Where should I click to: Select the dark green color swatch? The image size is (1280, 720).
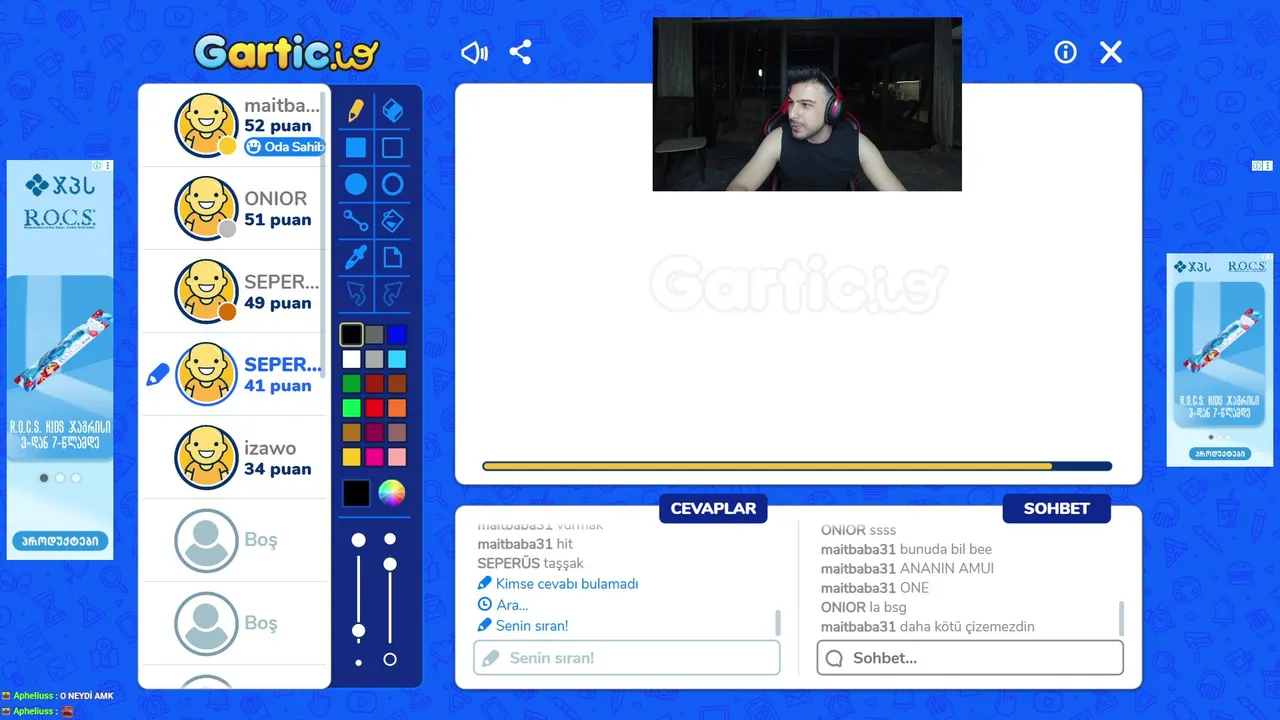(x=351, y=383)
